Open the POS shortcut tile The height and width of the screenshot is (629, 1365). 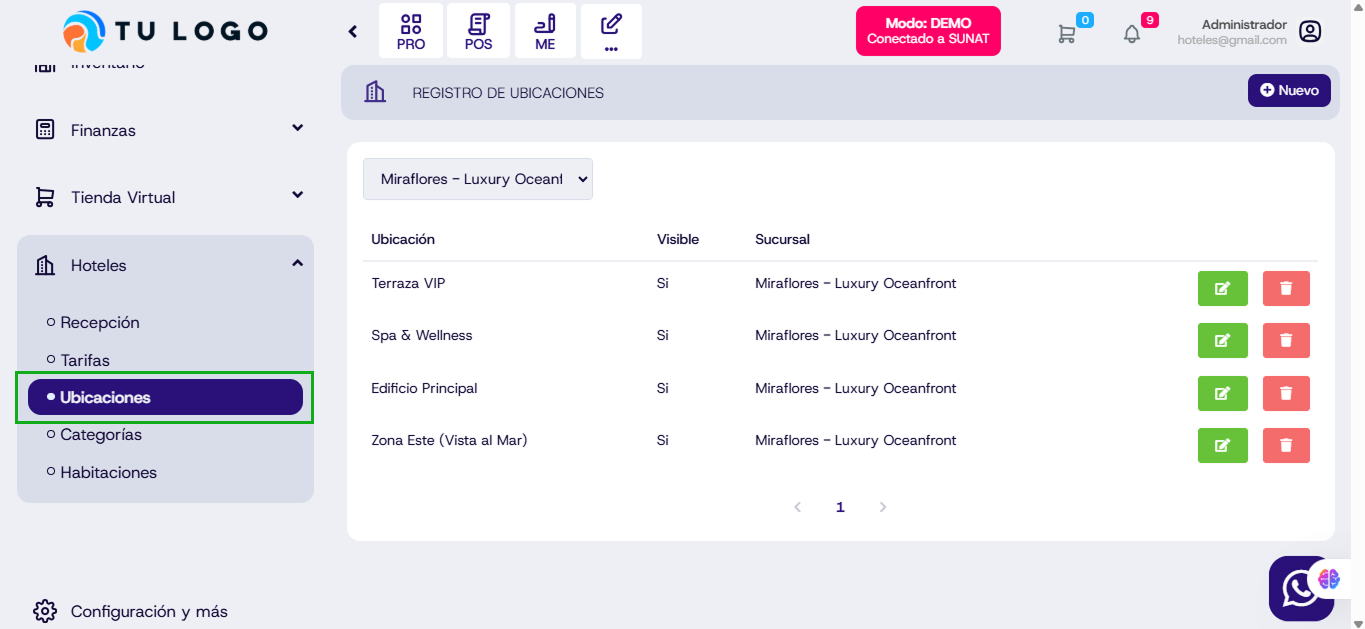tap(478, 32)
